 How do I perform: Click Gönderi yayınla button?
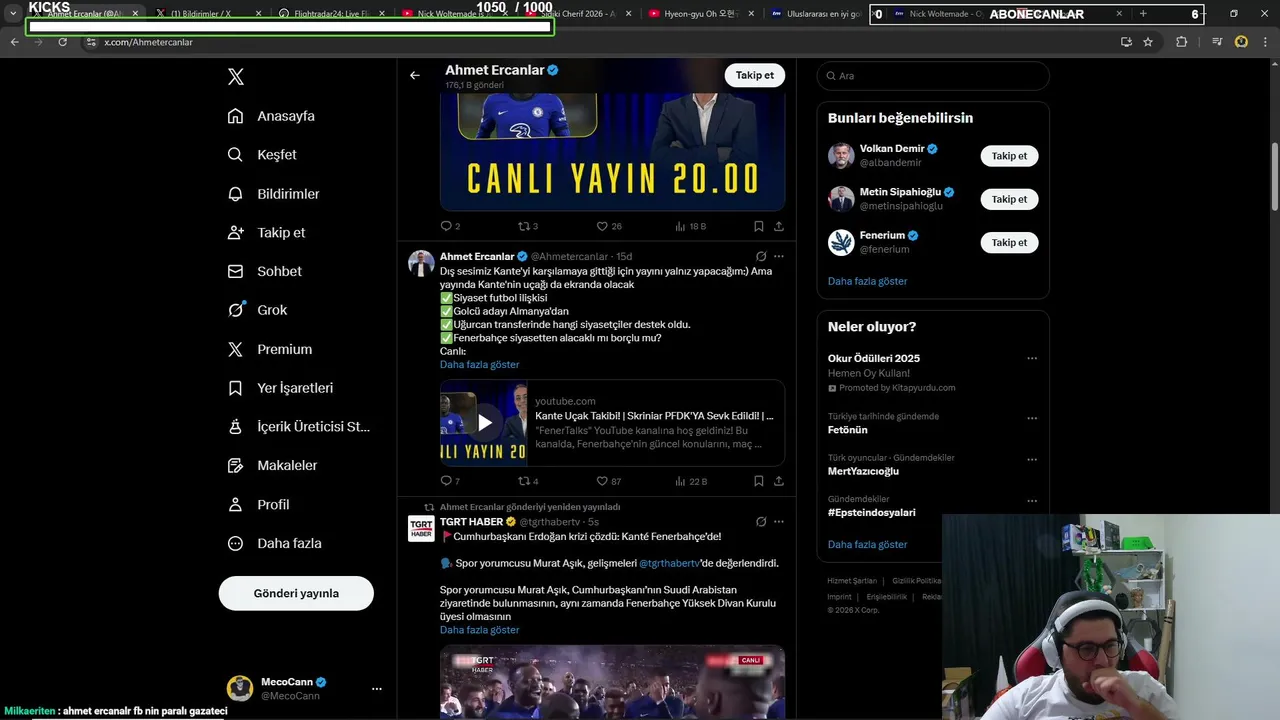pyautogui.click(x=296, y=593)
